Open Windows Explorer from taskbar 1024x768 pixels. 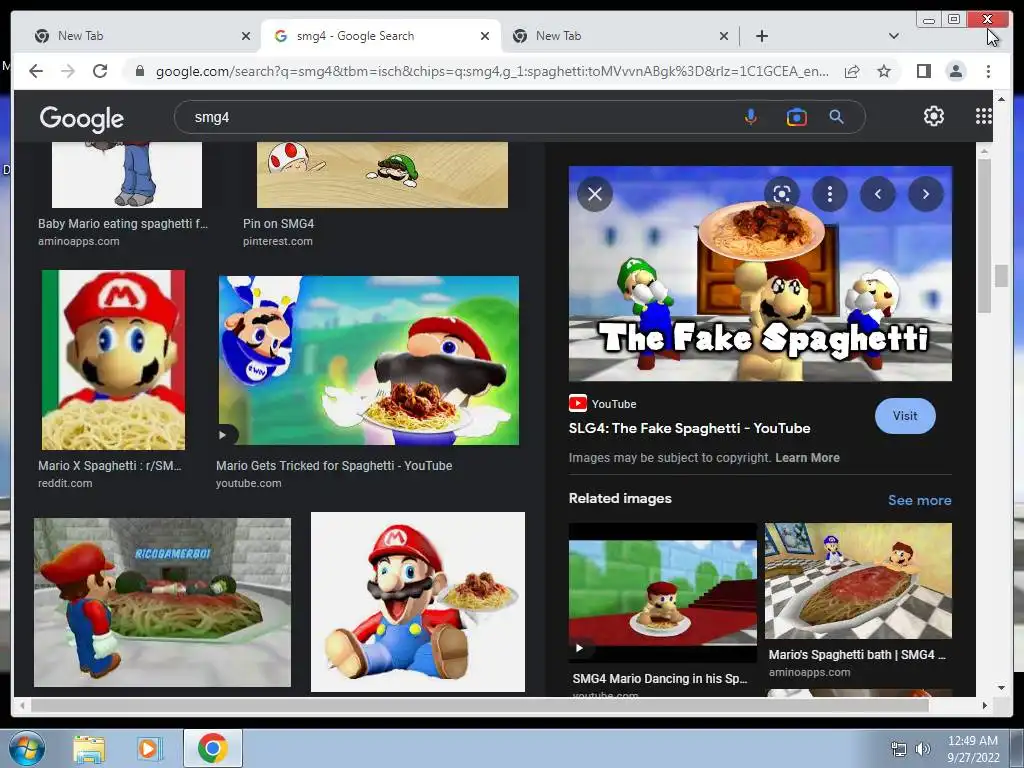89,749
